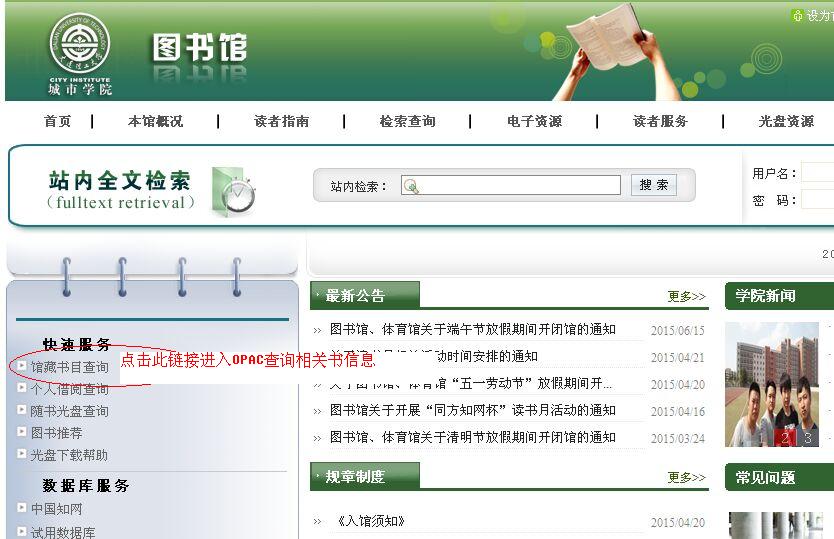The image size is (834, 539).
Task: Open the 《入馆须知》 regulation link
Action: tap(371, 521)
